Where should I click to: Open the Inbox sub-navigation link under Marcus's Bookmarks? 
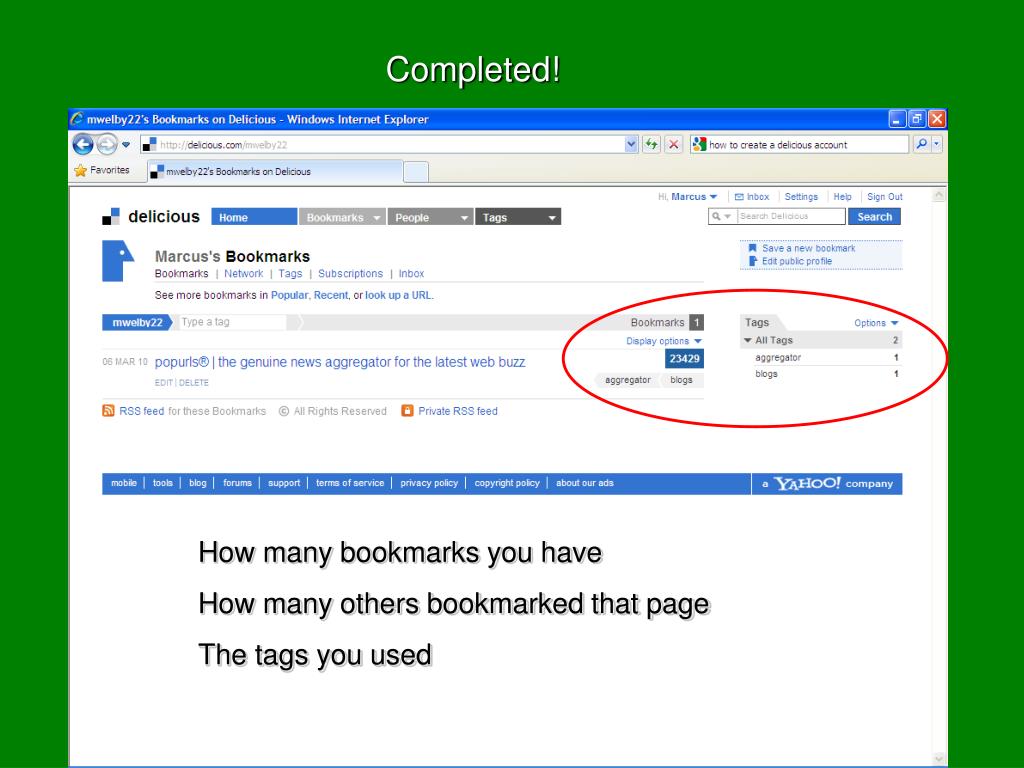click(x=411, y=274)
